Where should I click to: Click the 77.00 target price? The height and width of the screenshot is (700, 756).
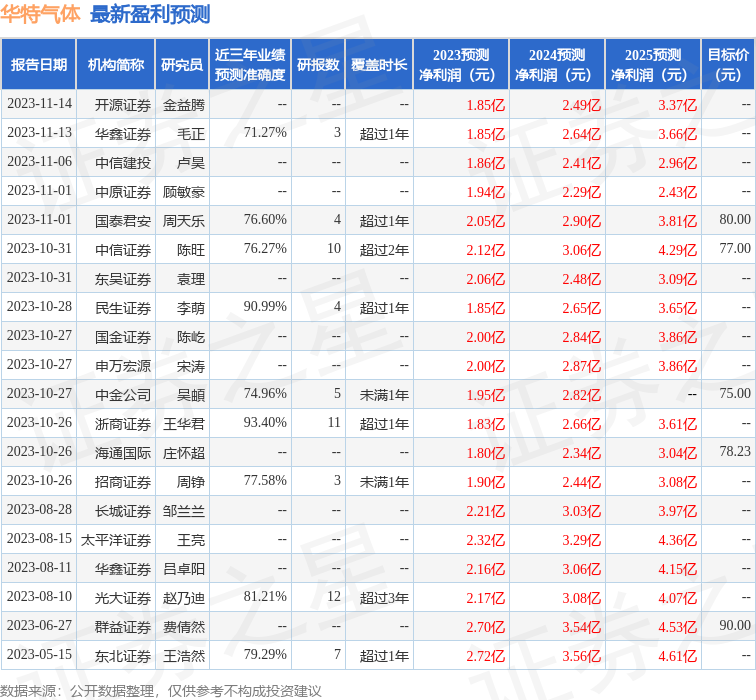[735, 248]
